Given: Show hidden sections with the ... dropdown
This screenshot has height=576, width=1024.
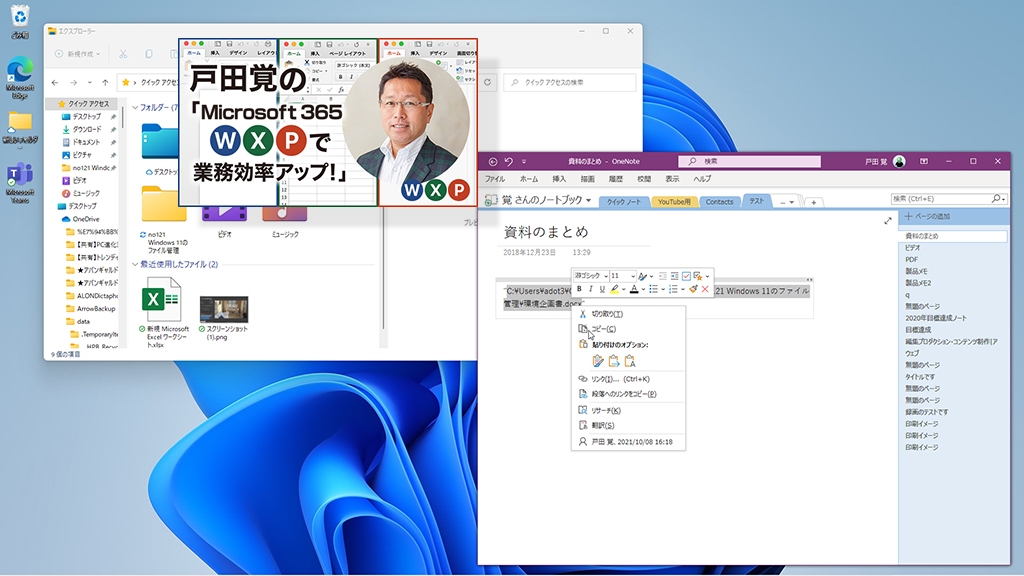Looking at the screenshot, I should pyautogui.click(x=786, y=202).
